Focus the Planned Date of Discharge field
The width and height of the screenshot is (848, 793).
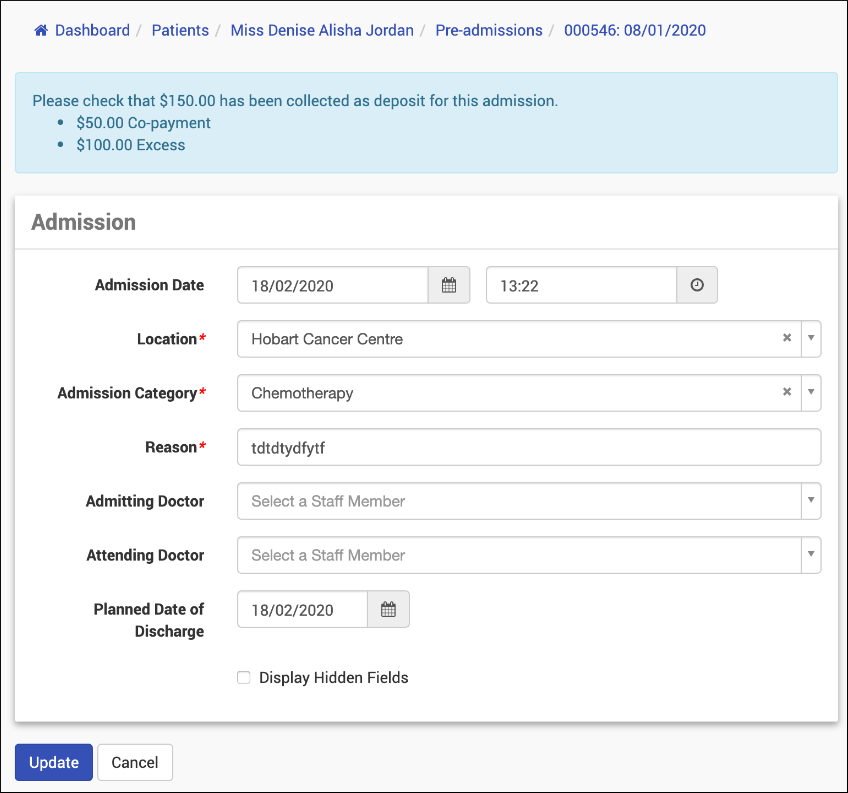302,610
